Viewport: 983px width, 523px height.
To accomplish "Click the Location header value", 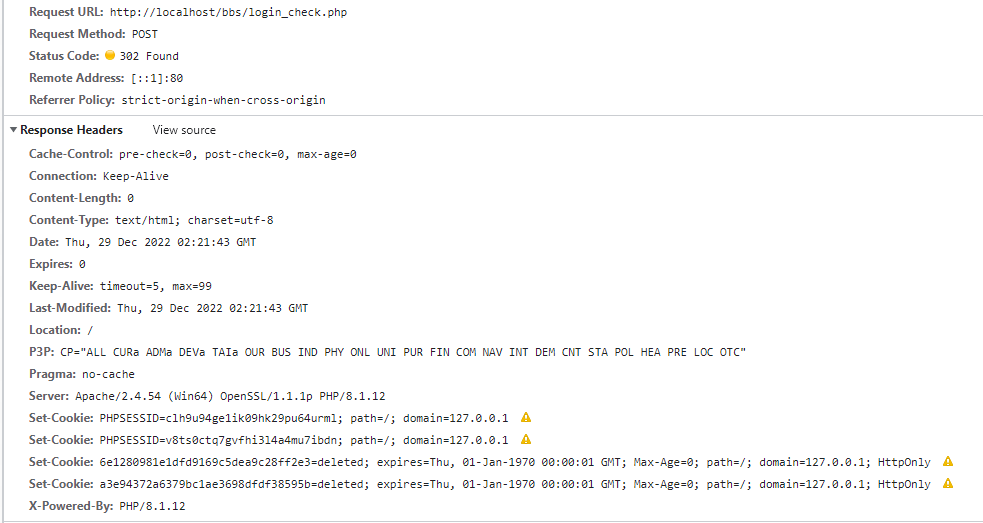I will 90,330.
